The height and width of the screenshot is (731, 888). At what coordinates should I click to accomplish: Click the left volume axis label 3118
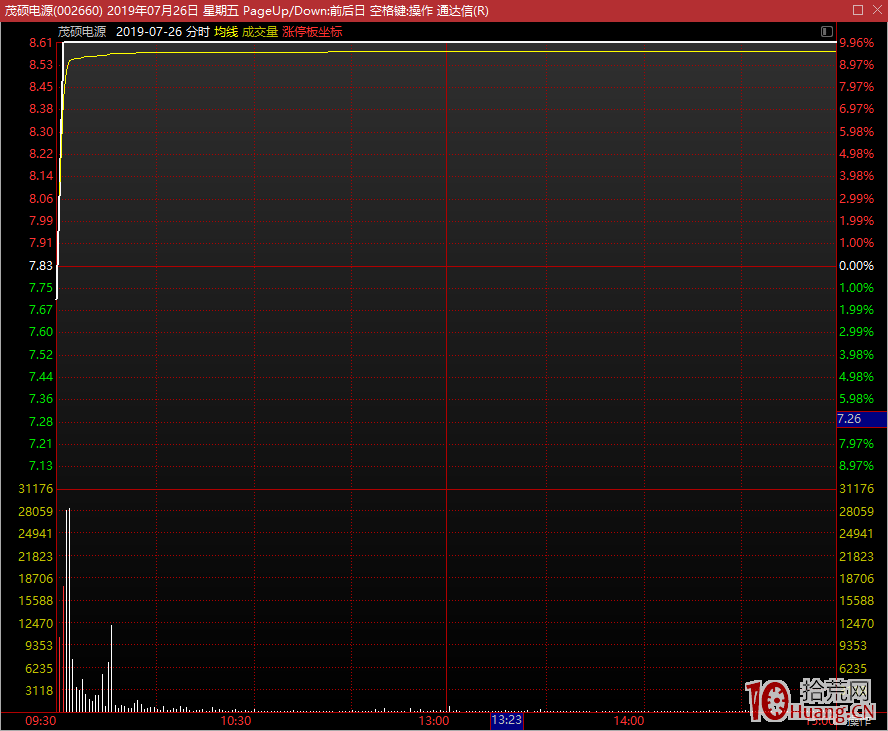pos(39,691)
